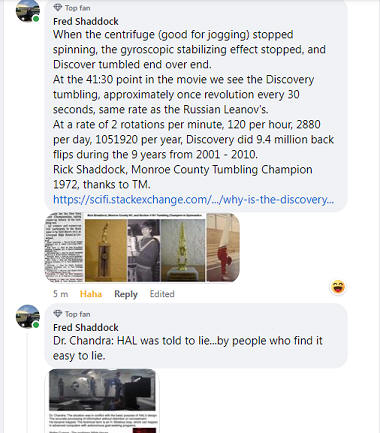
Task: Toggle the Haha reaction on the comment
Action: [x=91, y=294]
